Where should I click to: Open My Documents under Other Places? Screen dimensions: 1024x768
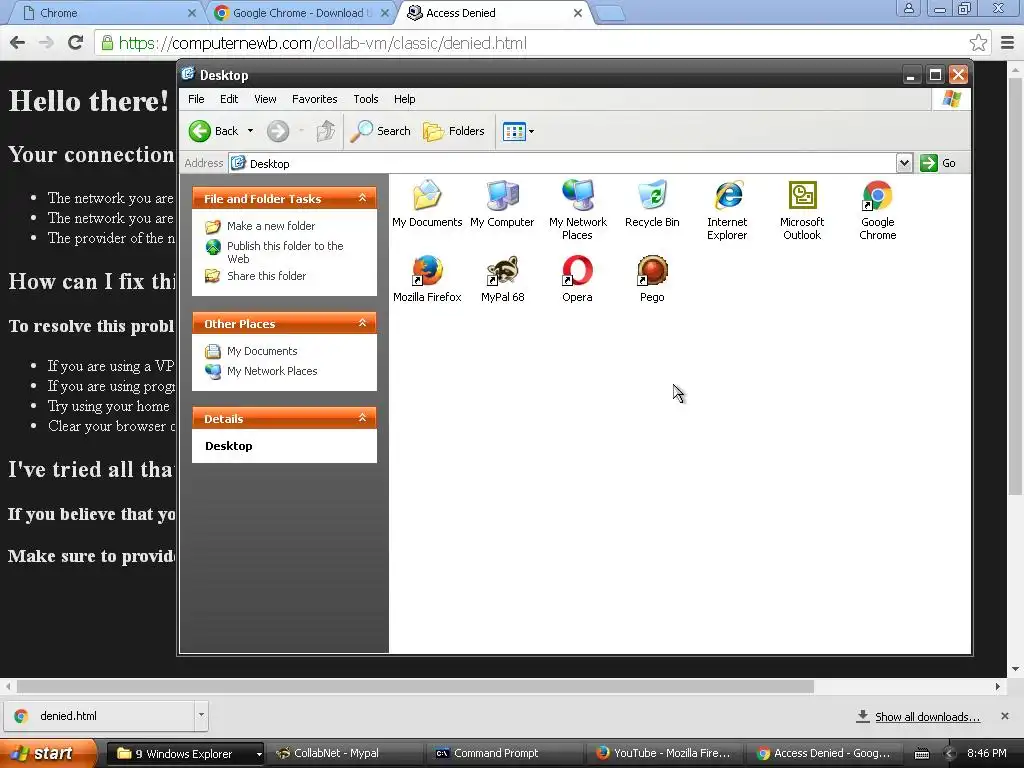click(x=262, y=351)
